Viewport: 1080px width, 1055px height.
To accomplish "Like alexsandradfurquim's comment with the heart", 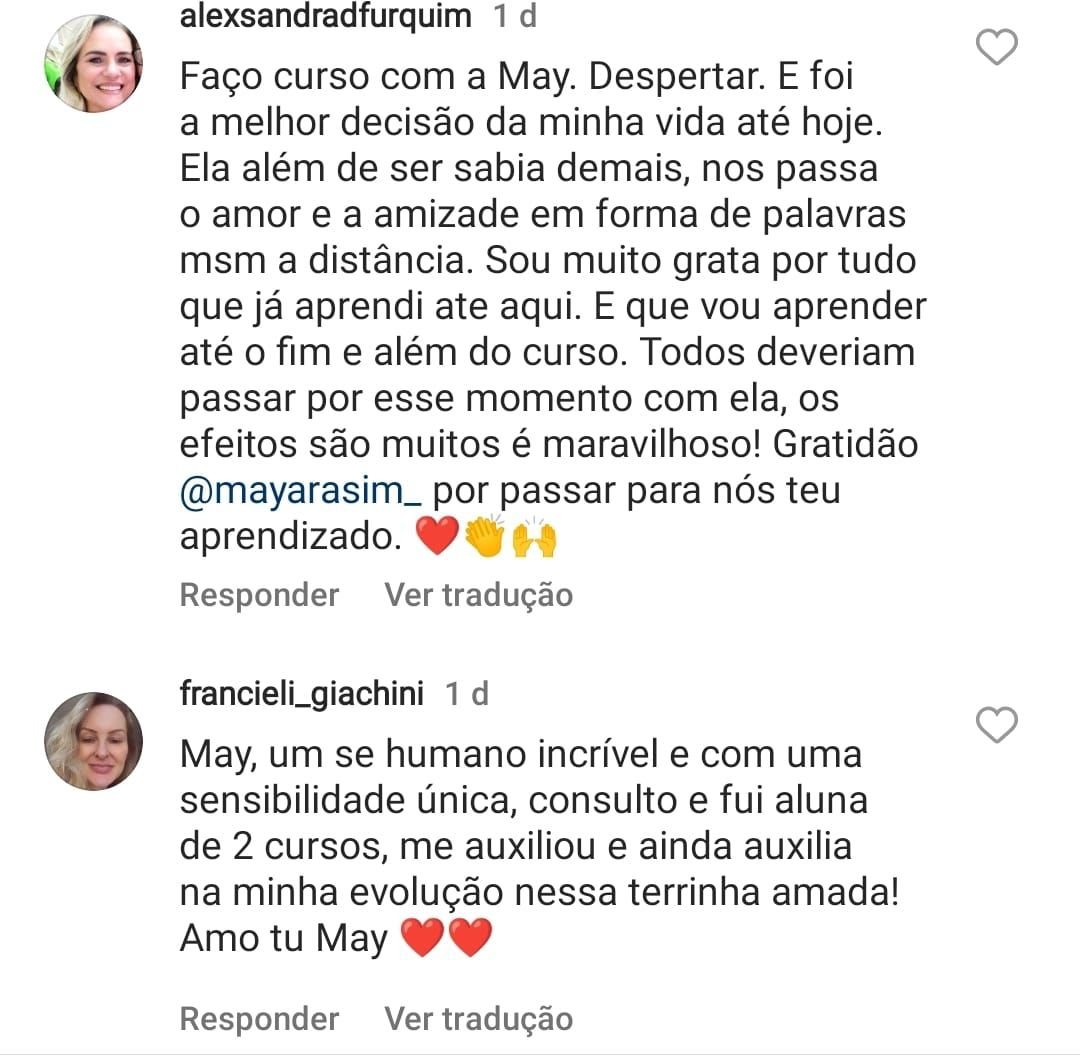I will point(996,47).
